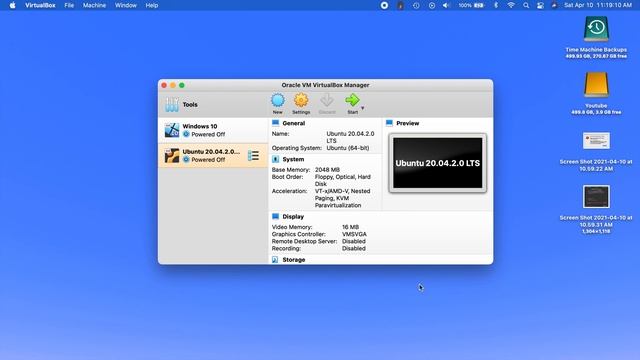640x360 pixels.
Task: Maximize the VirtualBox Manager window
Action: pyautogui.click(x=182, y=85)
